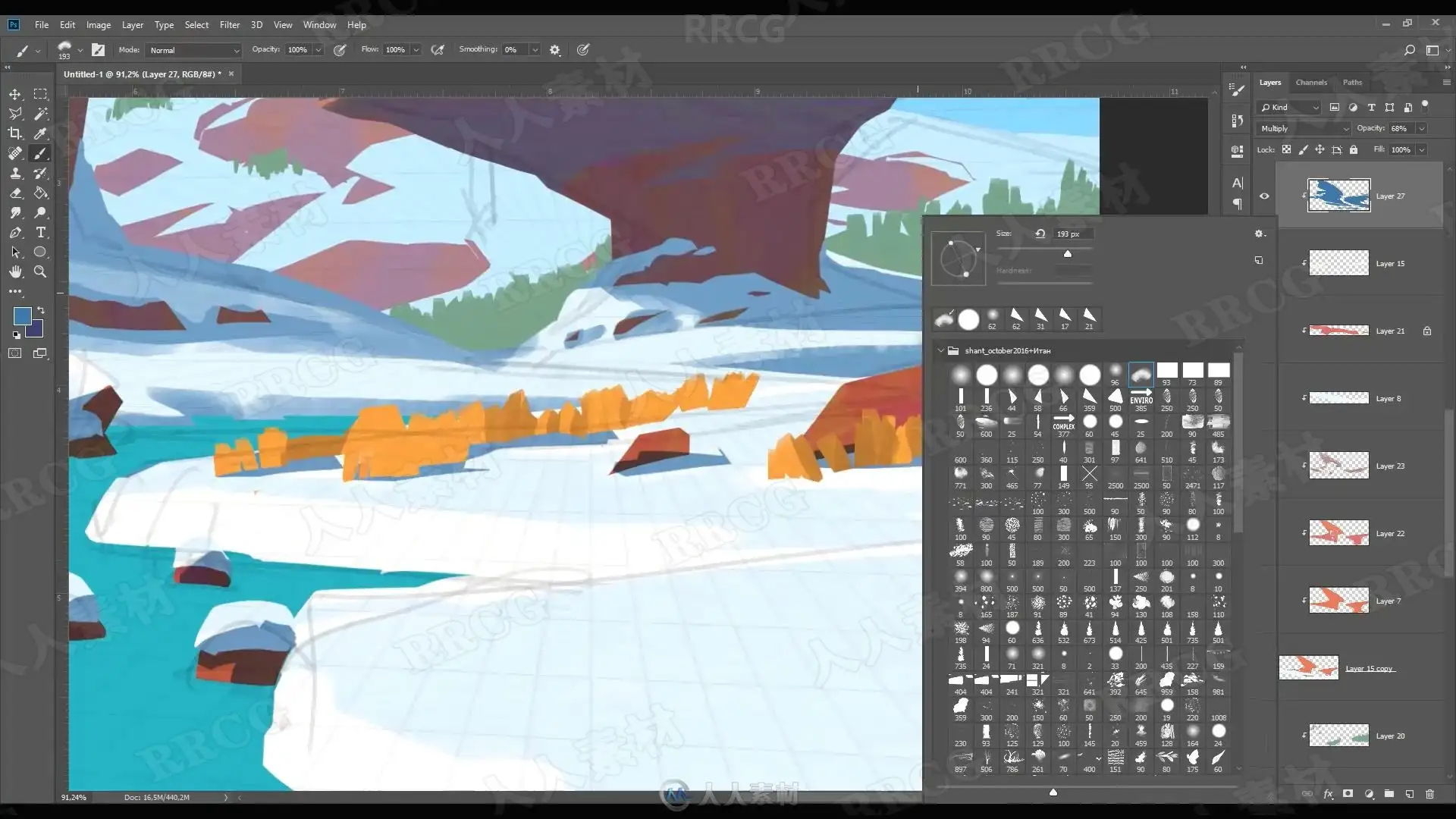The image size is (1456, 819).
Task: Select the History Brush tool
Action: click(41, 173)
